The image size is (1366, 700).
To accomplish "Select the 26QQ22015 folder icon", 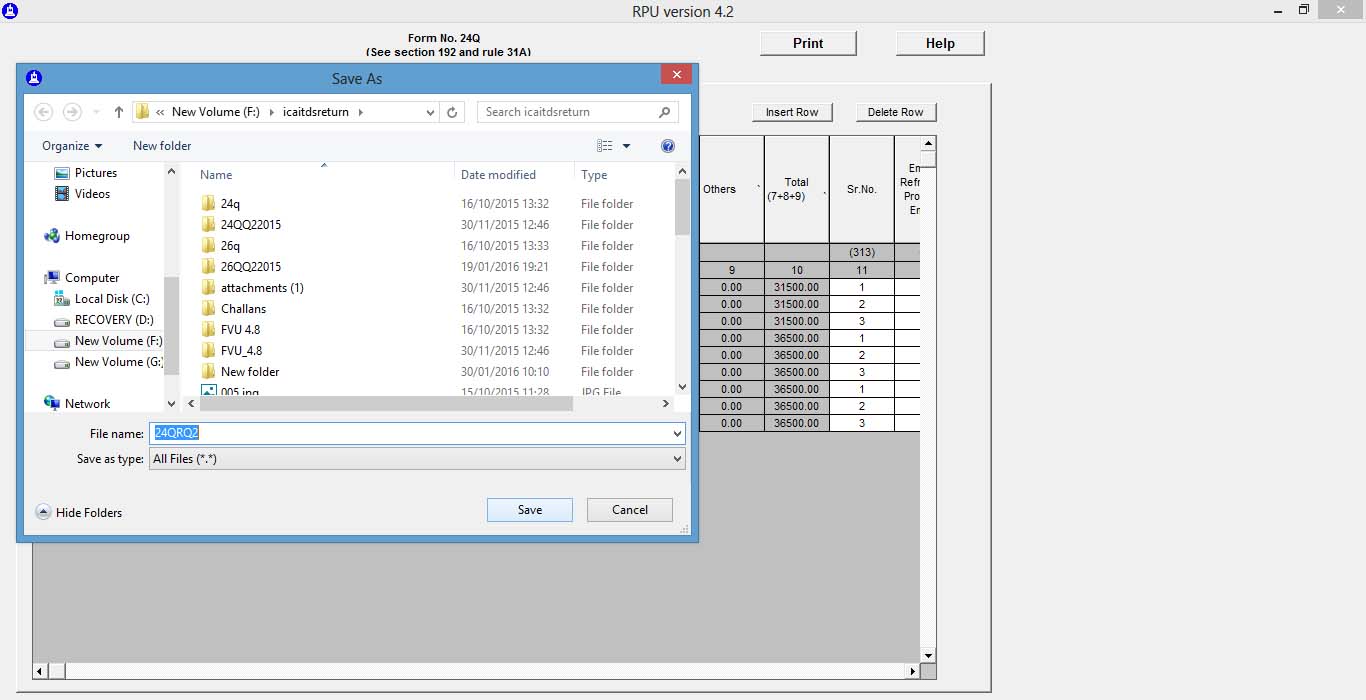I will pos(208,267).
